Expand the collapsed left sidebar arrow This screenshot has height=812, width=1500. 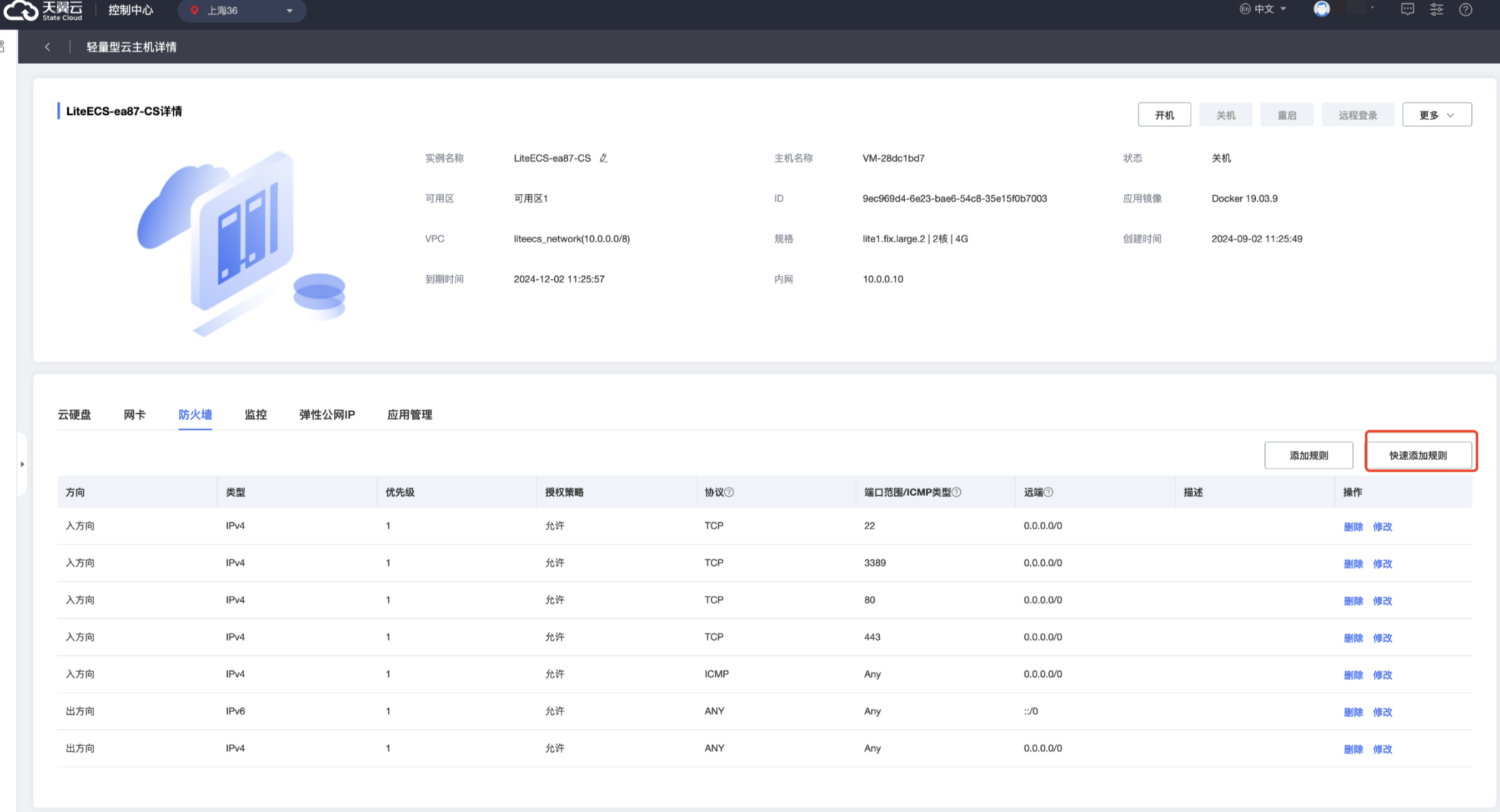(22, 464)
